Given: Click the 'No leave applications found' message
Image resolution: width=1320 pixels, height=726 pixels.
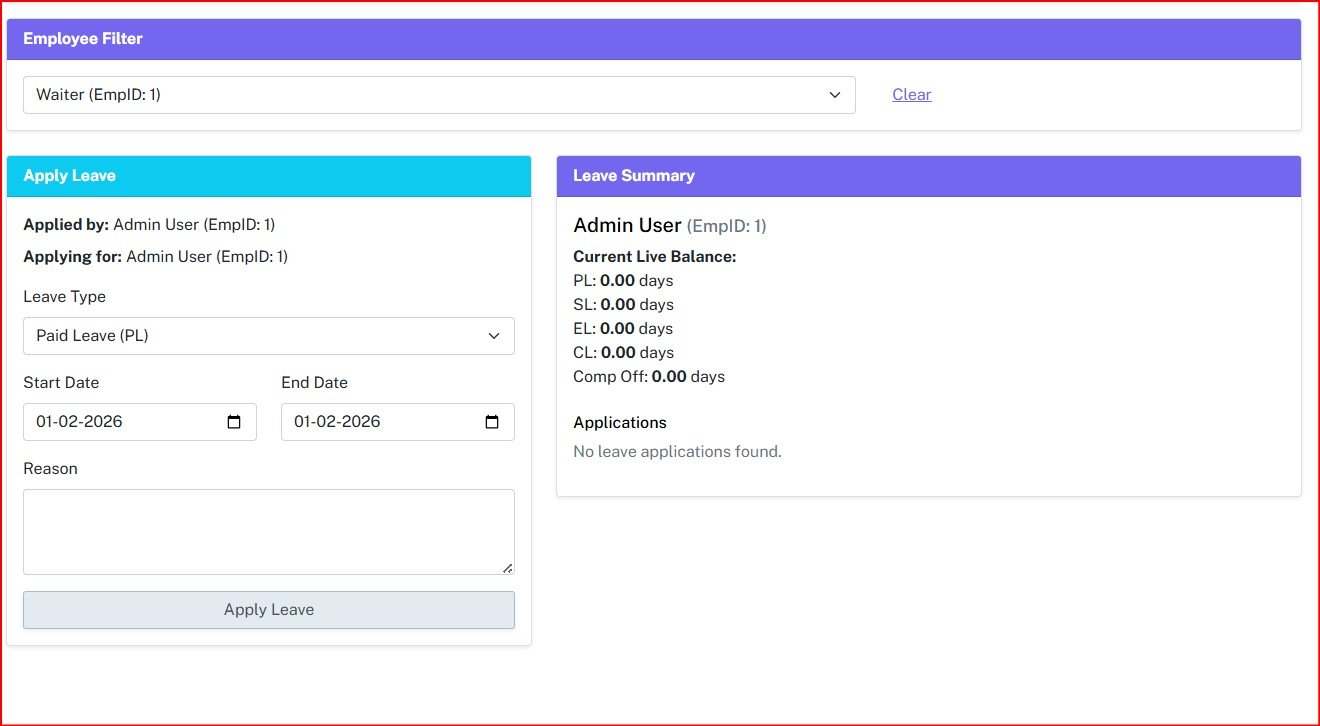Looking at the screenshot, I should 677,452.
